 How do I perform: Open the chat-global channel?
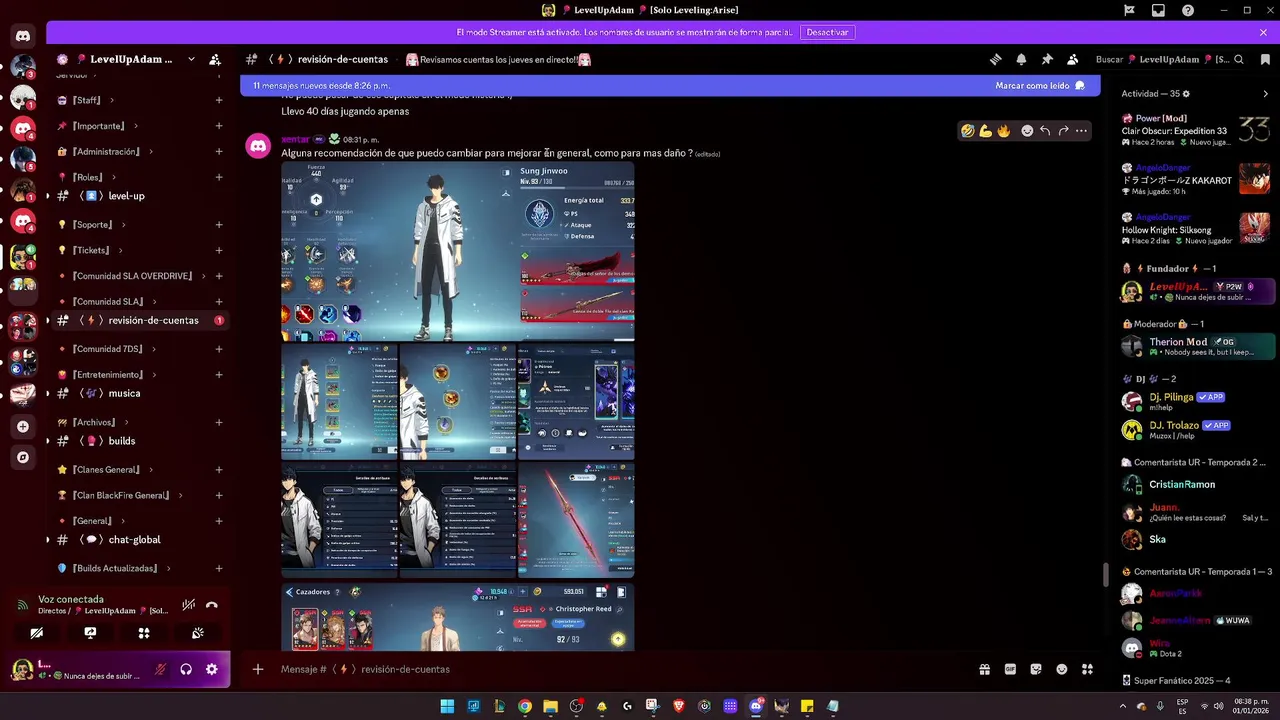click(138, 540)
